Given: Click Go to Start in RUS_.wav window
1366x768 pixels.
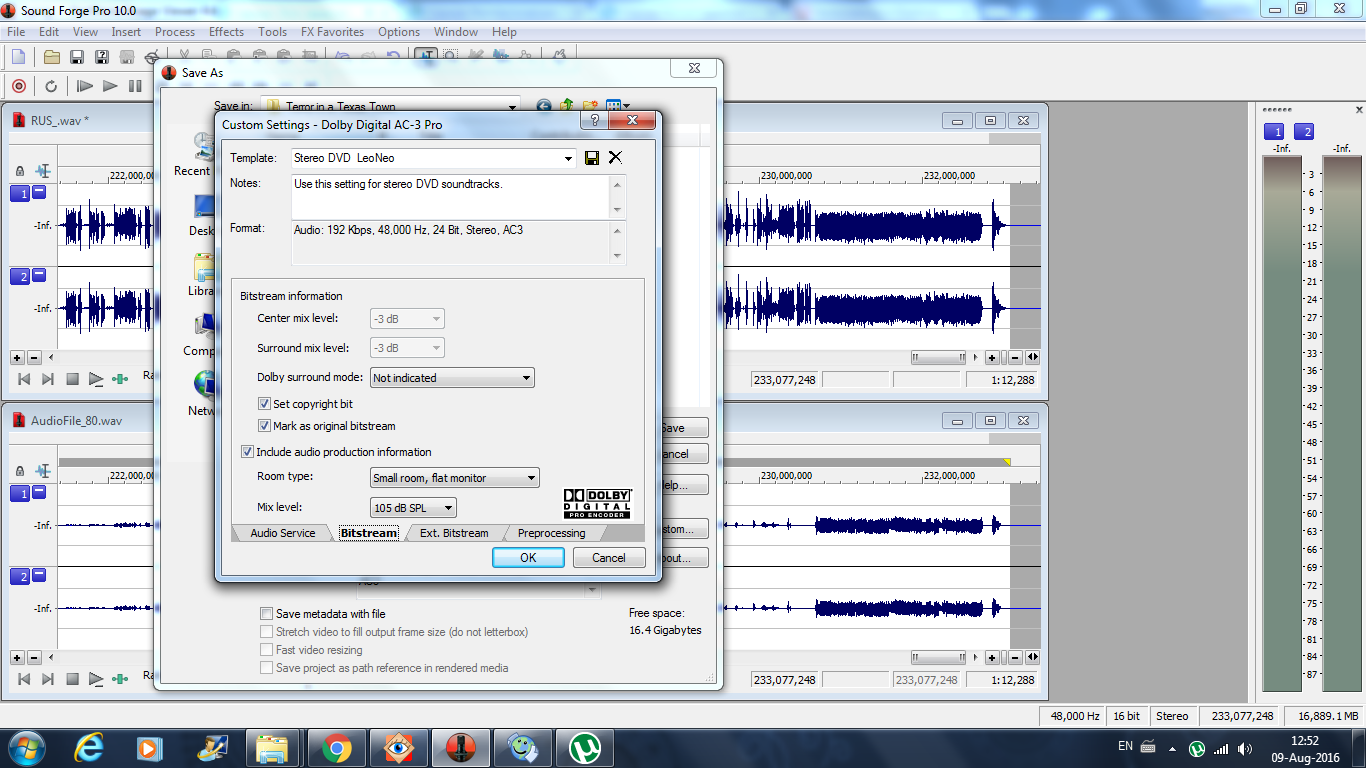Looking at the screenshot, I should pyautogui.click(x=24, y=379).
